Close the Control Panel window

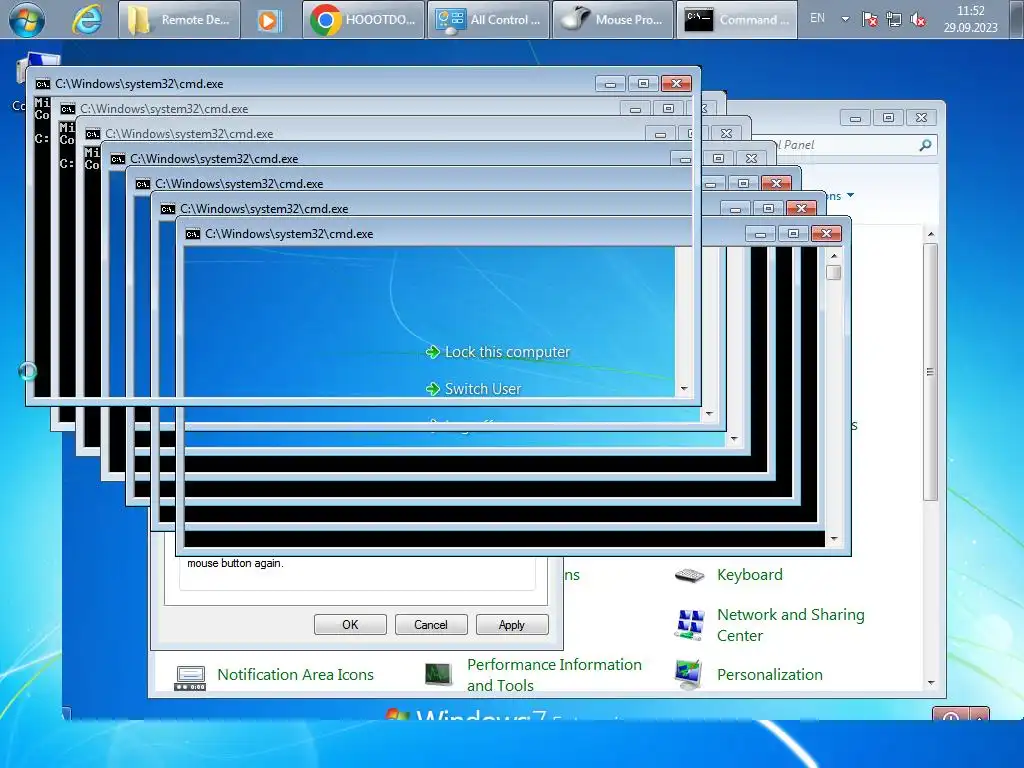(x=921, y=118)
